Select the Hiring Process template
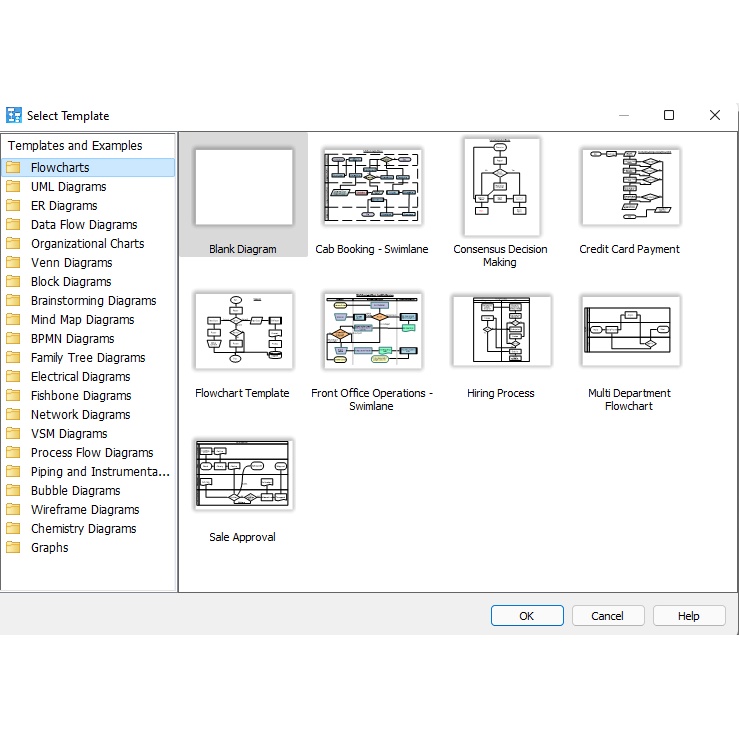Screen dimensions: 739x739 point(500,330)
